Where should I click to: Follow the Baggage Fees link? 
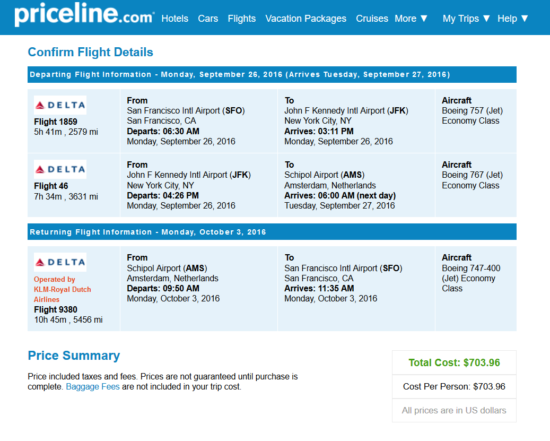click(x=93, y=387)
